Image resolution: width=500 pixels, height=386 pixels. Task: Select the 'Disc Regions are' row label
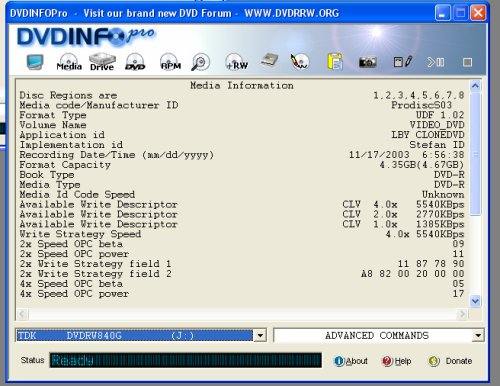pyautogui.click(x=68, y=95)
